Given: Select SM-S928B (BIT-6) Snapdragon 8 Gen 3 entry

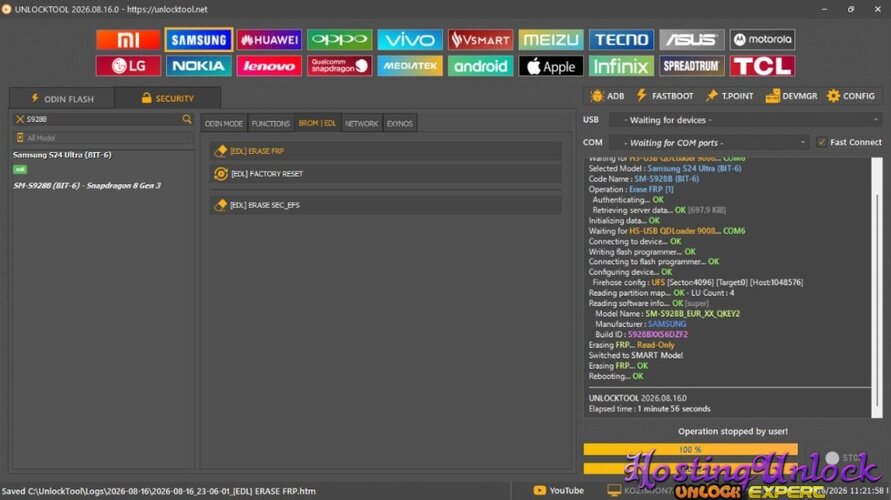Looking at the screenshot, I should pos(87,185).
